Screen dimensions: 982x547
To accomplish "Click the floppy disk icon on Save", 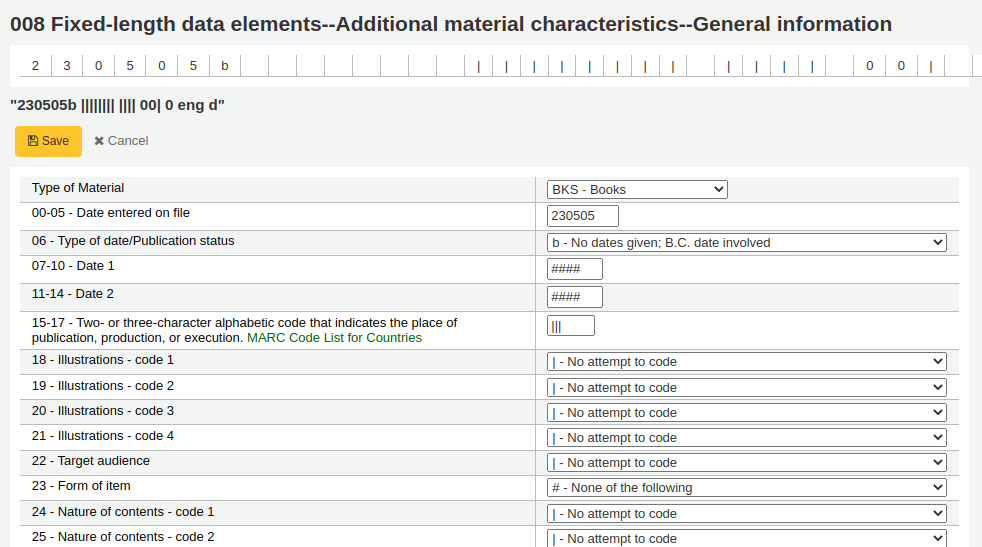I will pyautogui.click(x=33, y=141).
